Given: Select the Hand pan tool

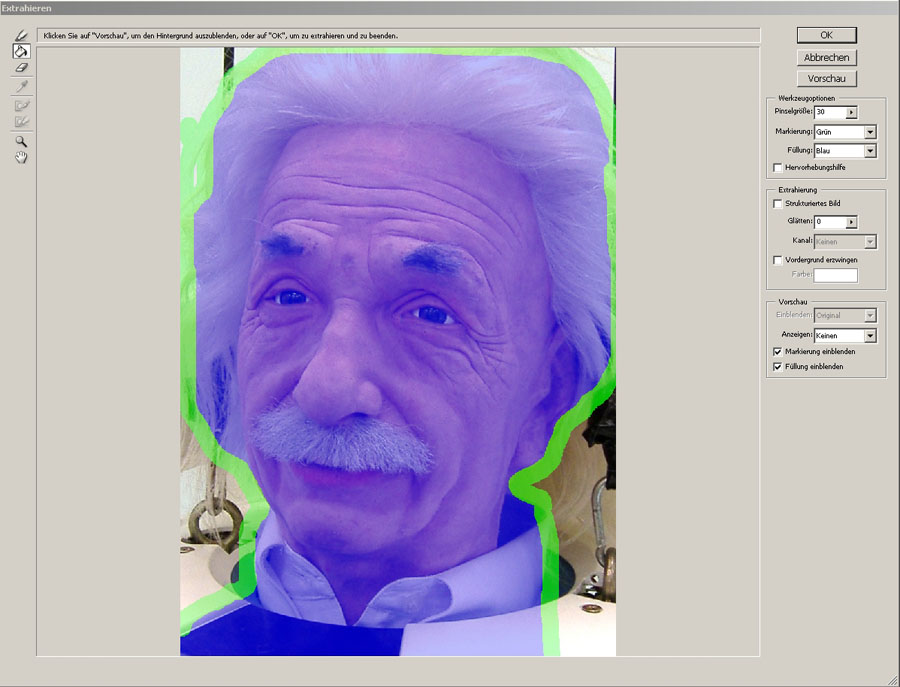Looking at the screenshot, I should click(x=20, y=158).
